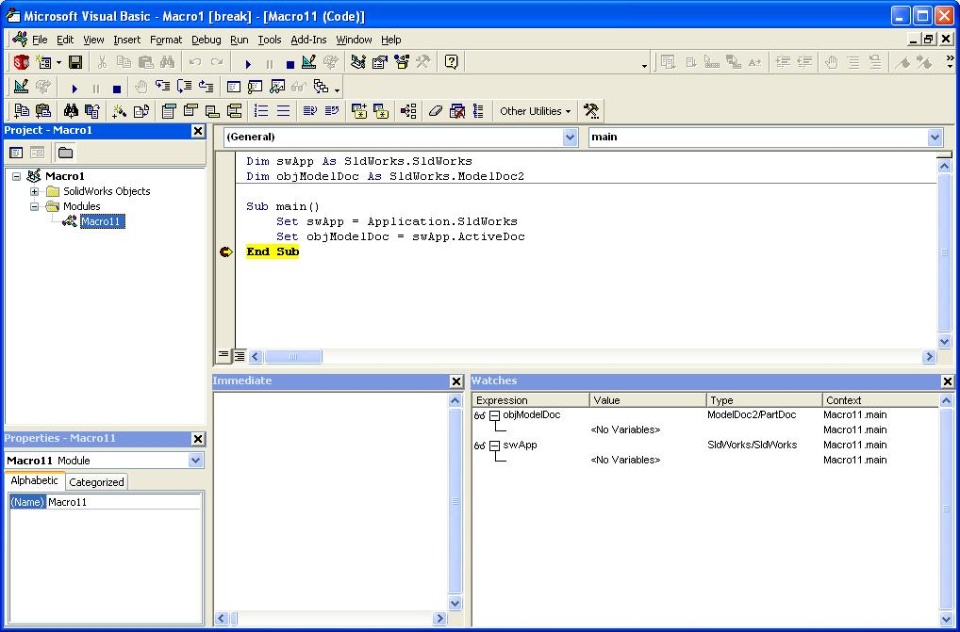Open the Debug menu
The height and width of the screenshot is (632, 960).
206,40
